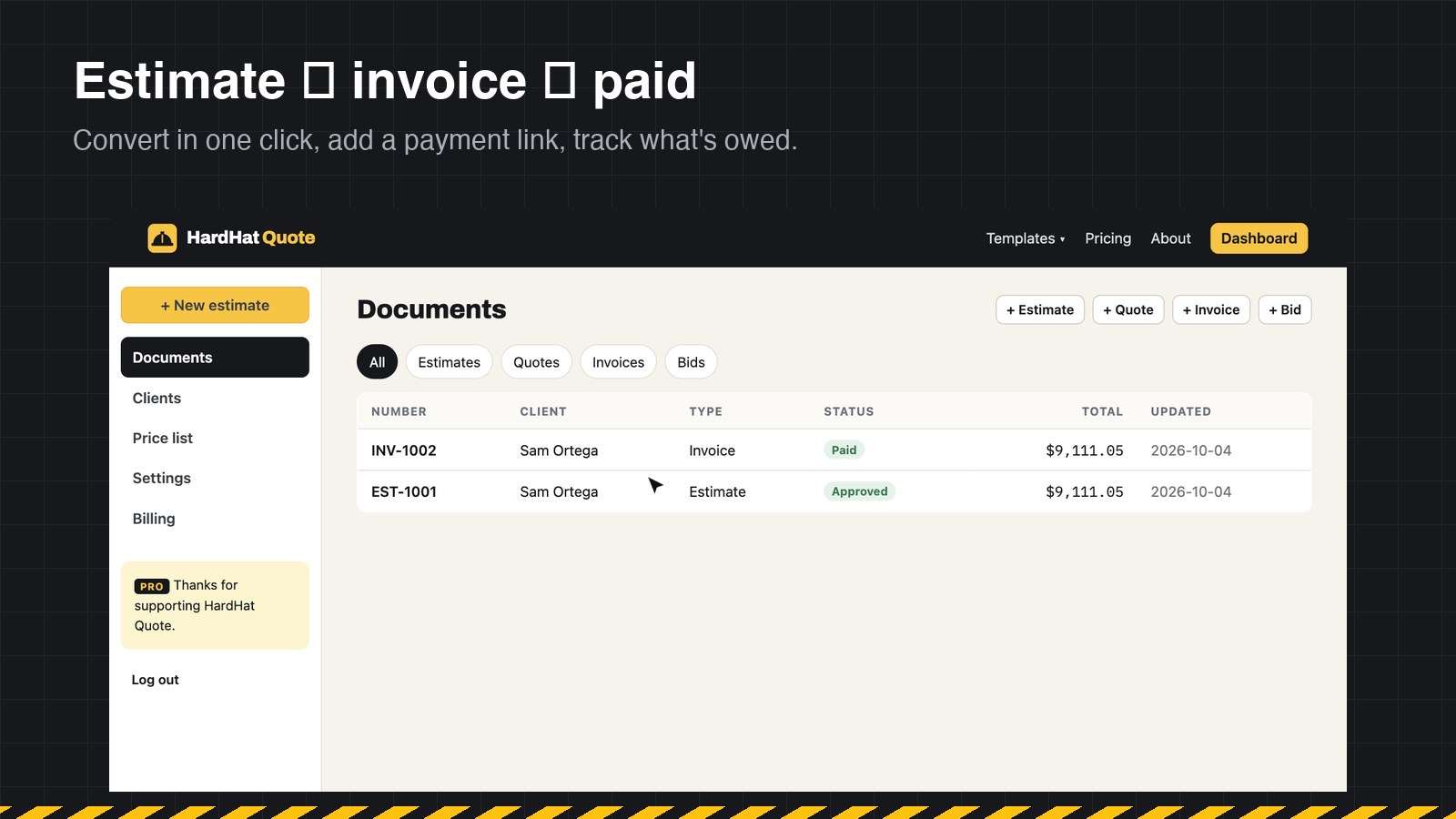Filter documents by Bids
This screenshot has height=819, width=1456.
(692, 362)
